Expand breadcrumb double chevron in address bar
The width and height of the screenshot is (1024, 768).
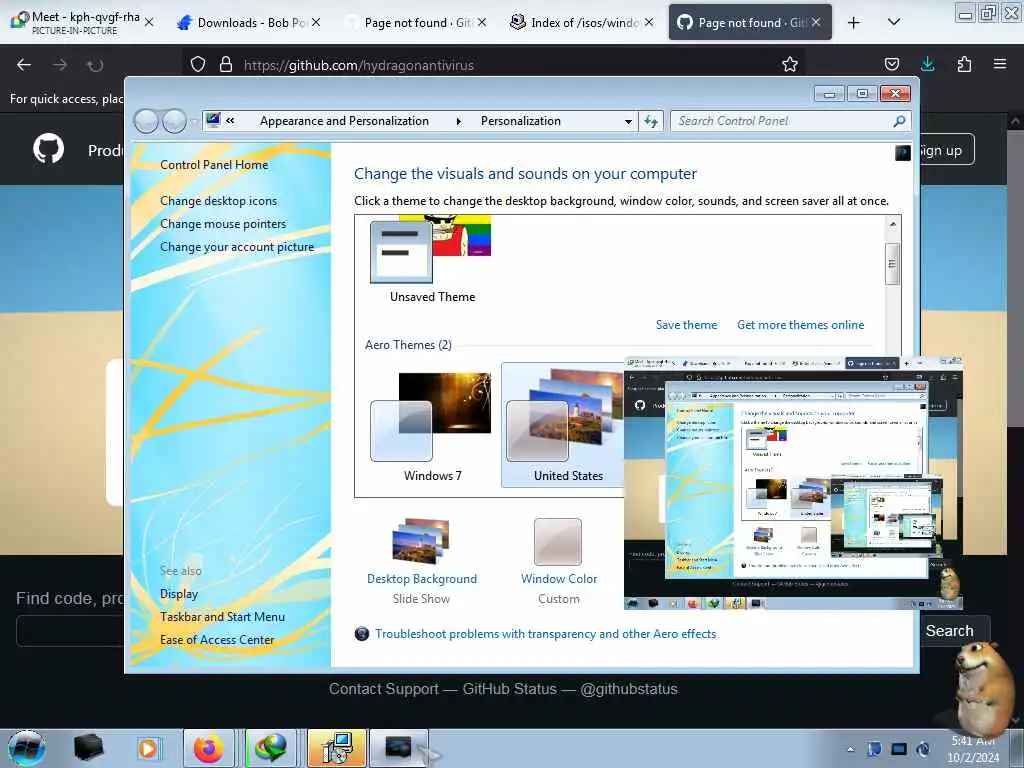pos(231,120)
